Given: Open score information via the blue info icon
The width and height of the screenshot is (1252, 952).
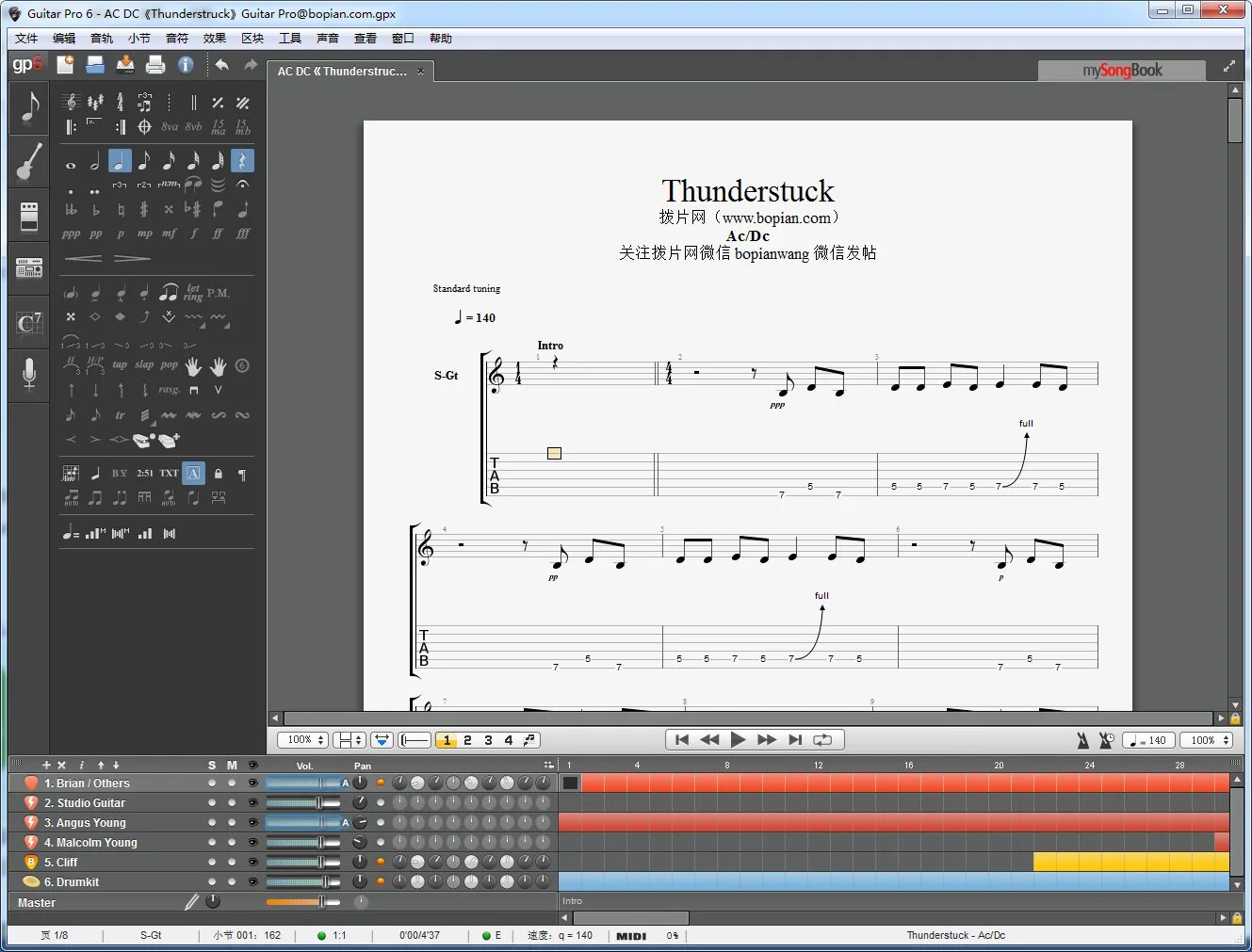Looking at the screenshot, I should tap(186, 64).
